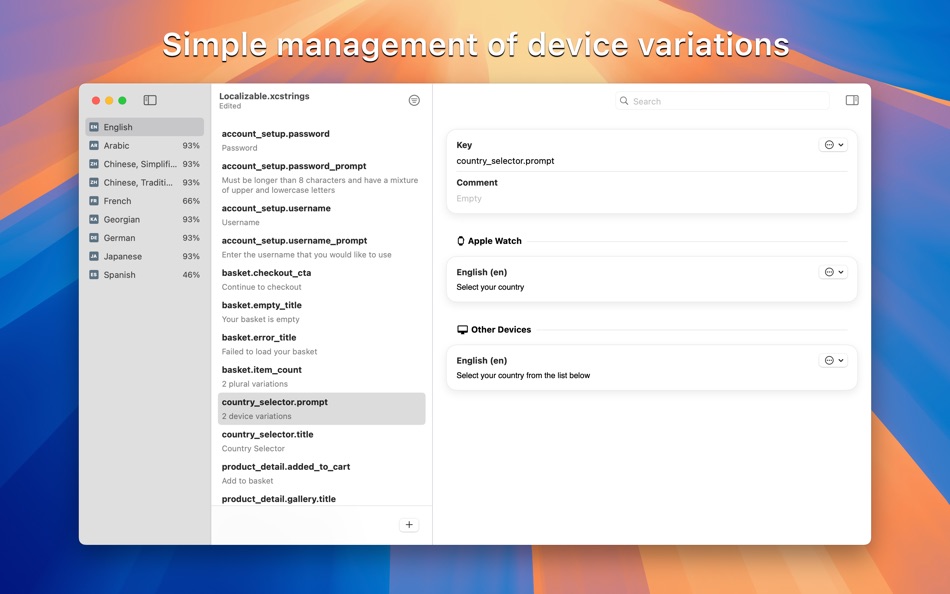
Task: Click the French language badge icon
Action: click(x=94, y=201)
